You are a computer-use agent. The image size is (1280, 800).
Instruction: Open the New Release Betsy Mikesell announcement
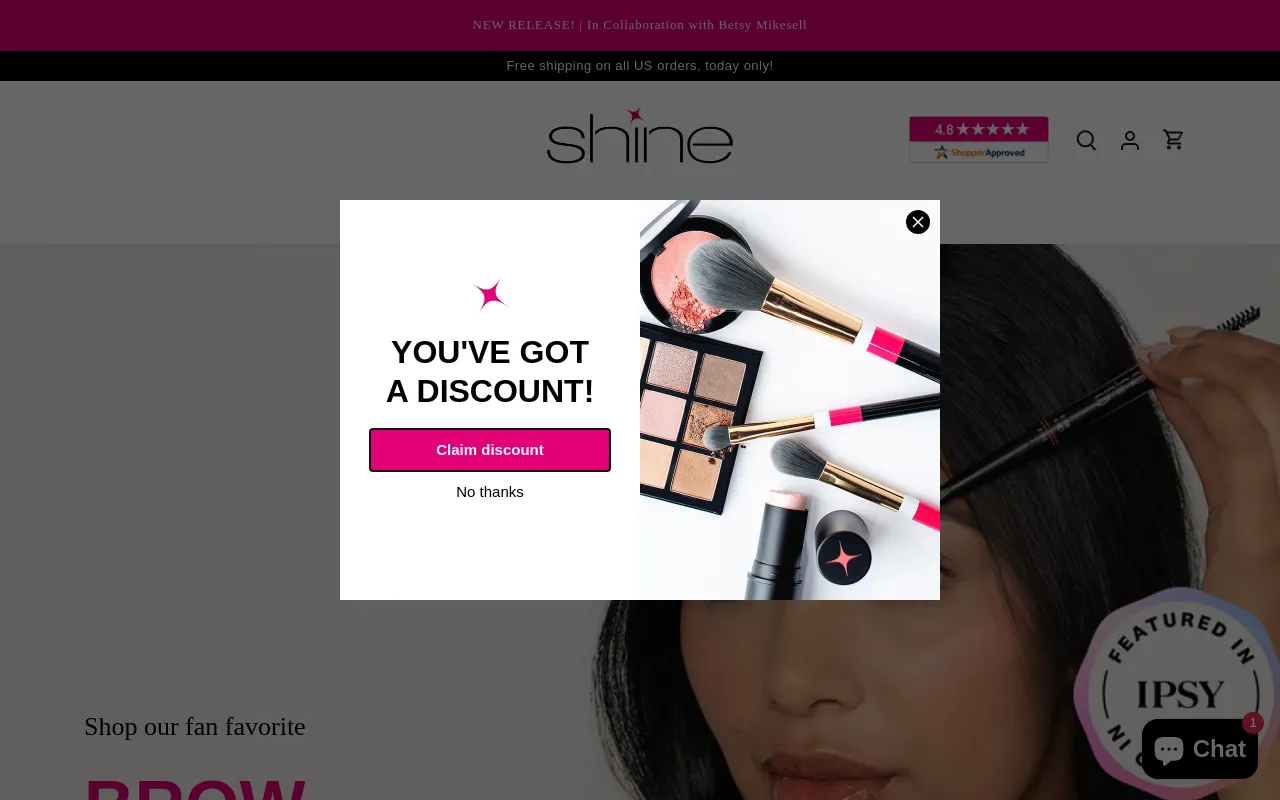coord(640,25)
